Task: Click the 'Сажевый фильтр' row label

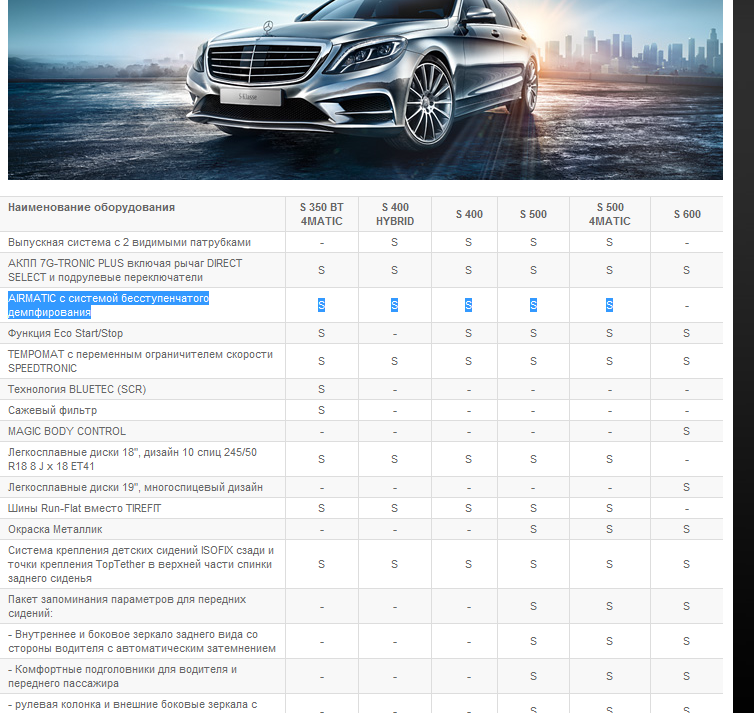Action: pyautogui.click(x=52, y=410)
